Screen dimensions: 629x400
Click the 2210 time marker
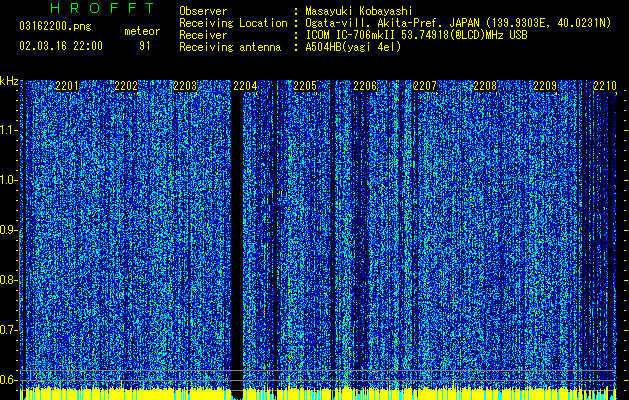[605, 86]
